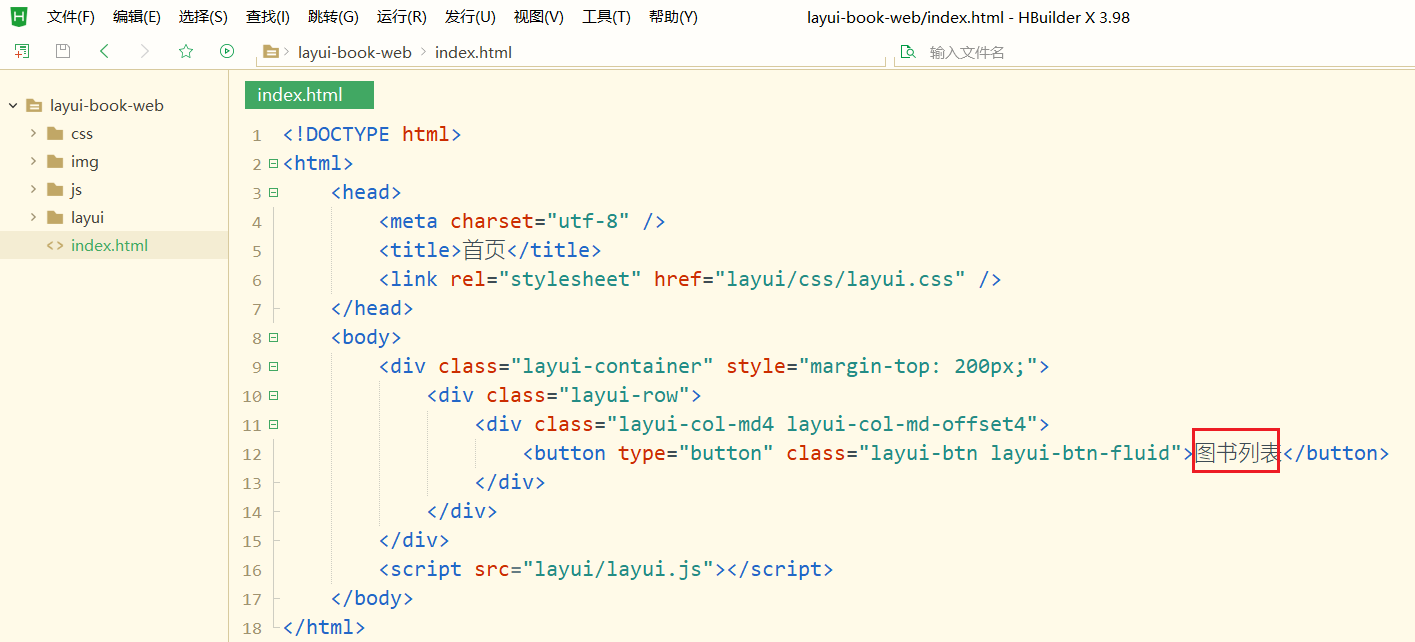Image resolution: width=1415 pixels, height=642 pixels.
Task: Click the save file toolbar icon
Action: (x=63, y=51)
